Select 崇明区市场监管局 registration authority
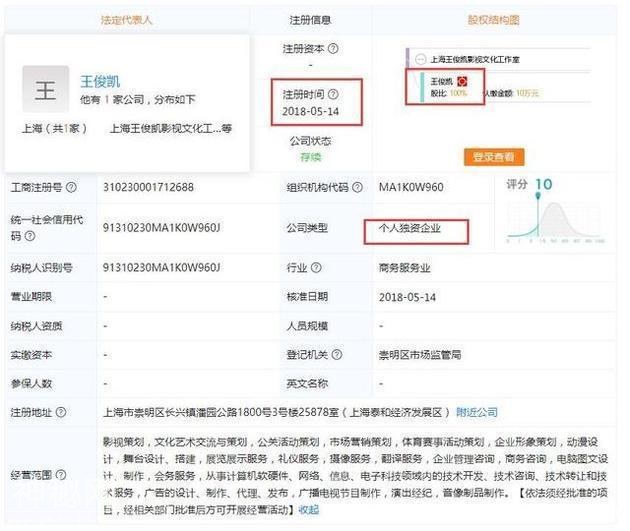 (x=420, y=355)
